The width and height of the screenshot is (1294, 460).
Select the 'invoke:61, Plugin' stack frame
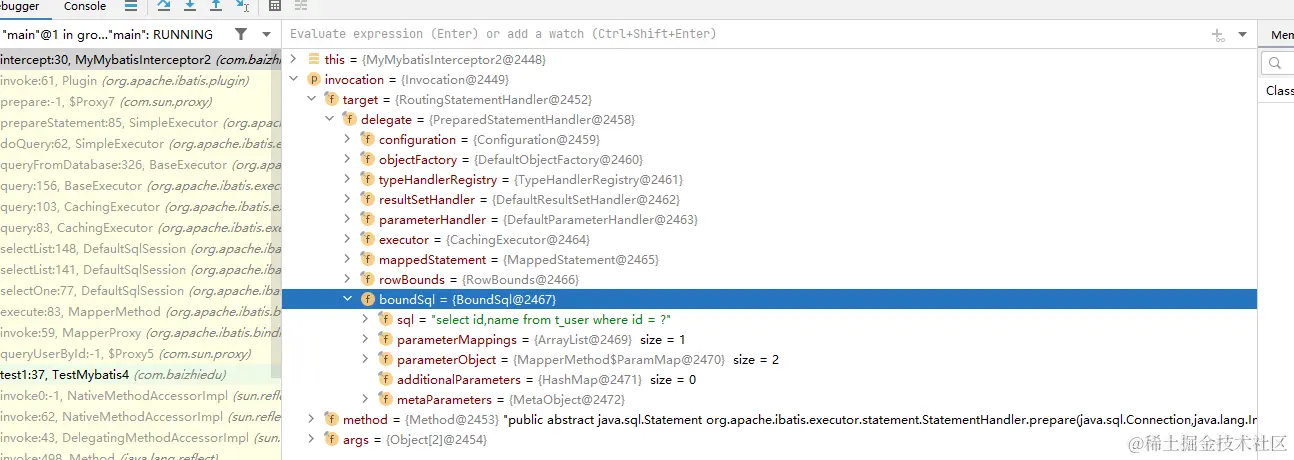[140, 81]
